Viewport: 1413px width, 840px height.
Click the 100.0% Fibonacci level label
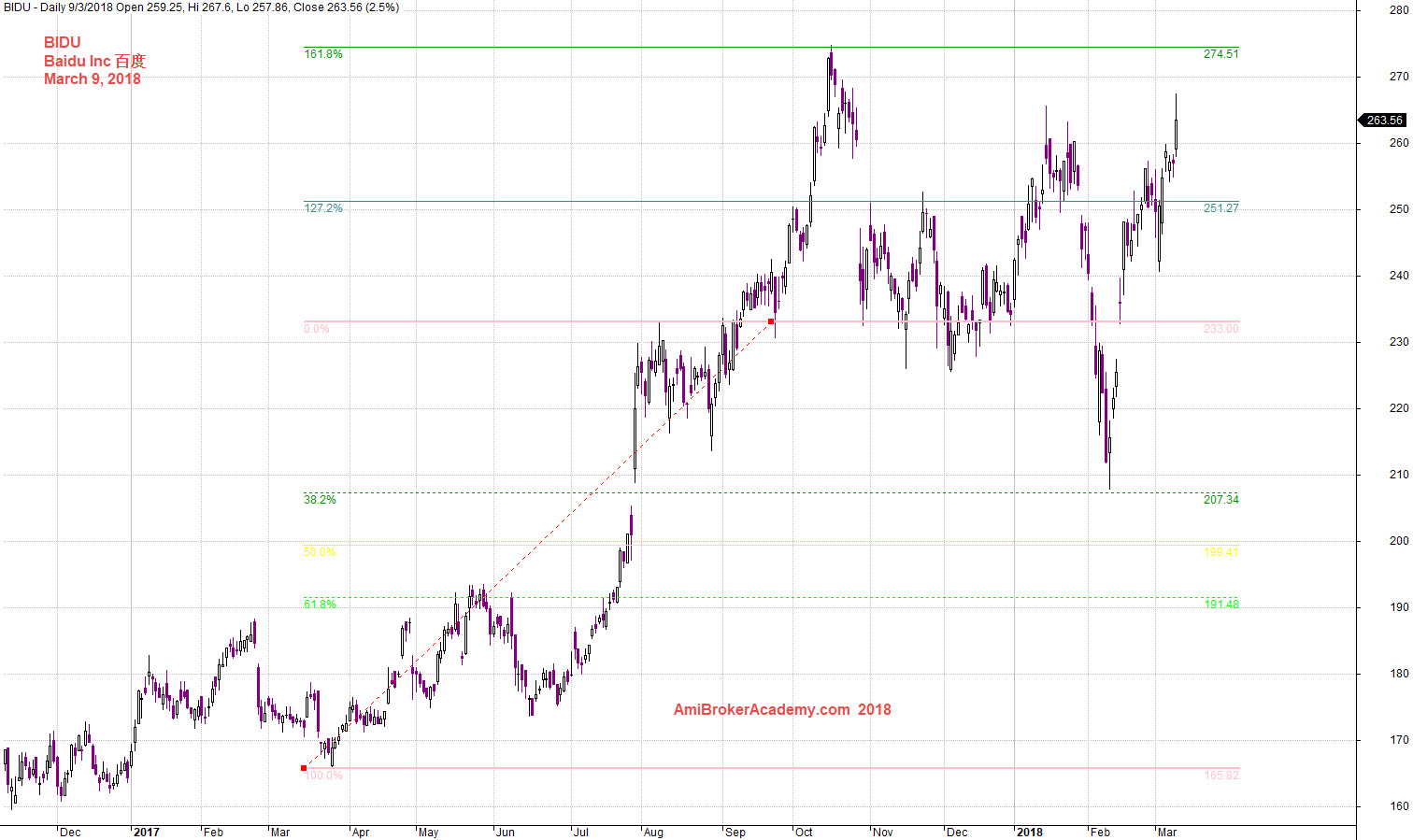pyautogui.click(x=324, y=776)
